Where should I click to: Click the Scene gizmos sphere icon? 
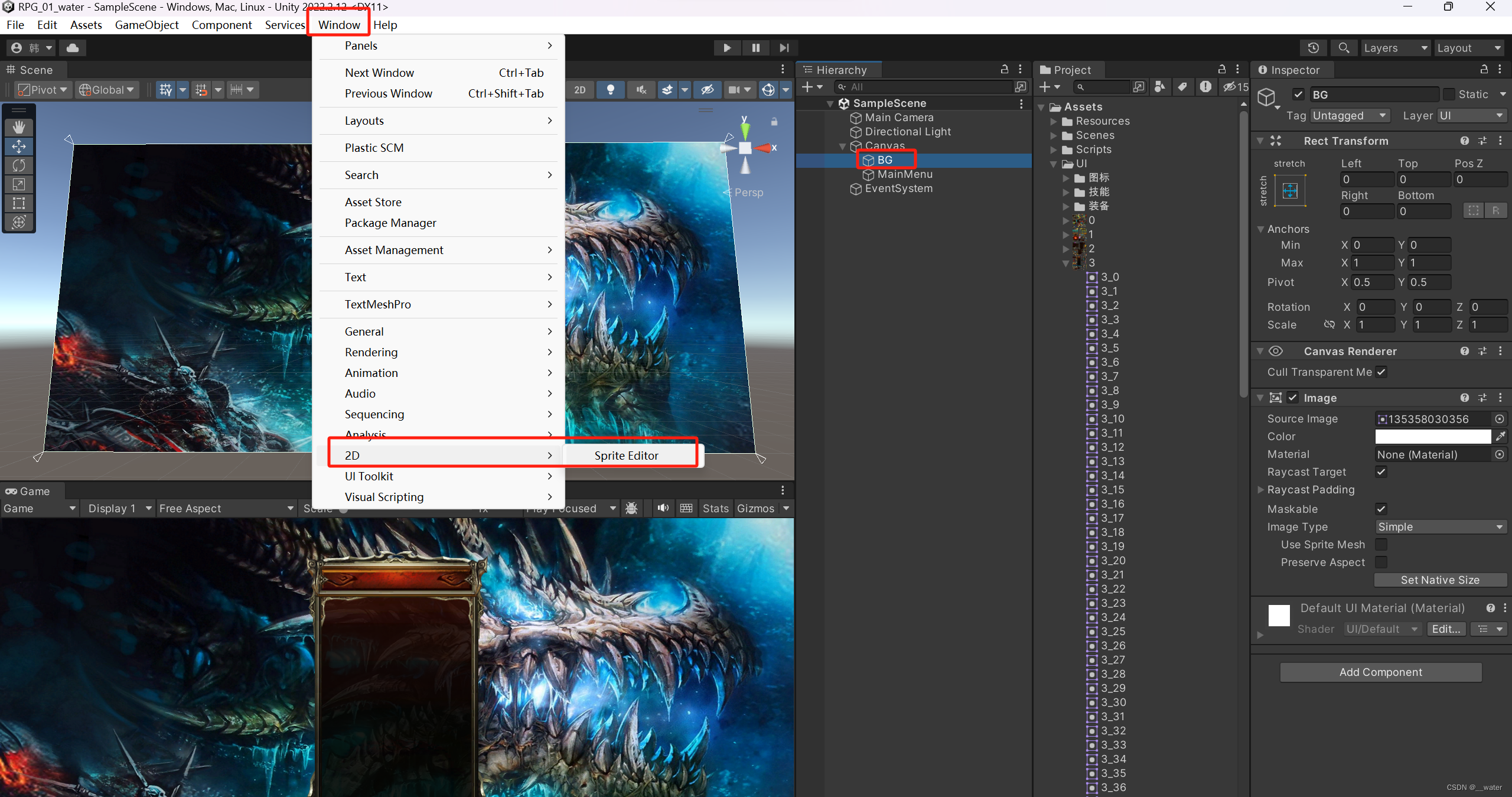768,90
